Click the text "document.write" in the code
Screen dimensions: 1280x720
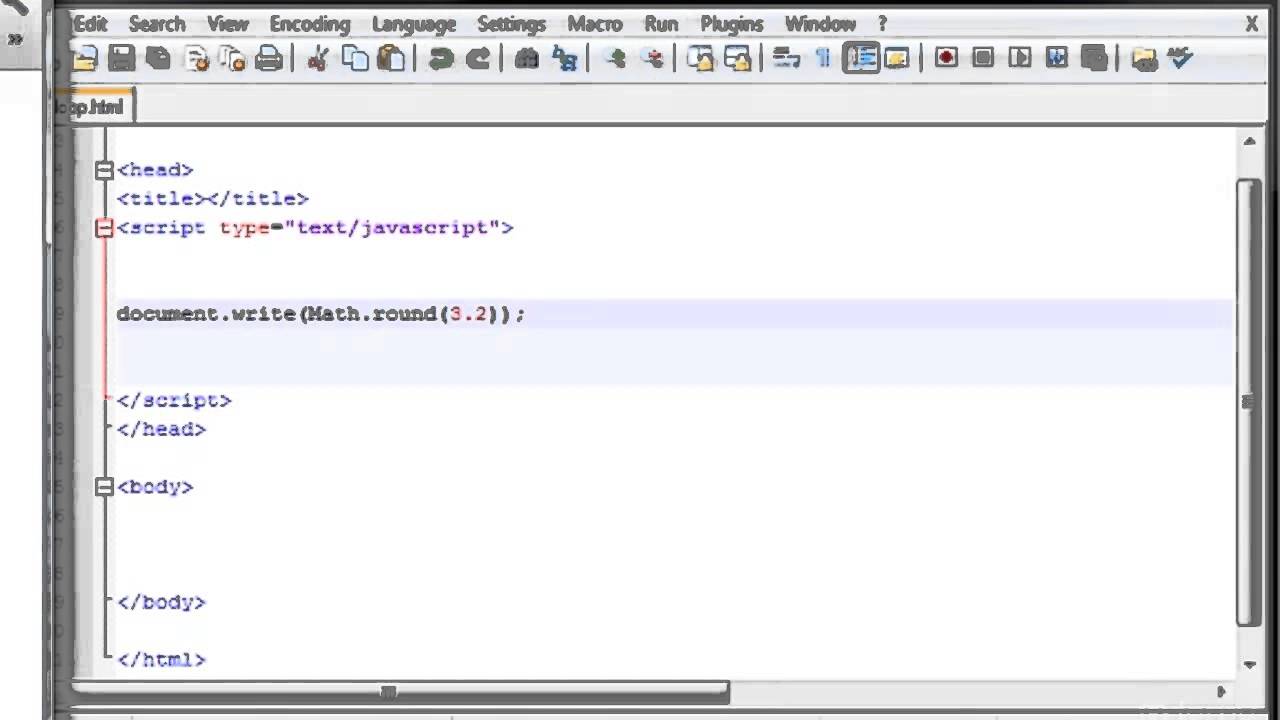pos(207,314)
